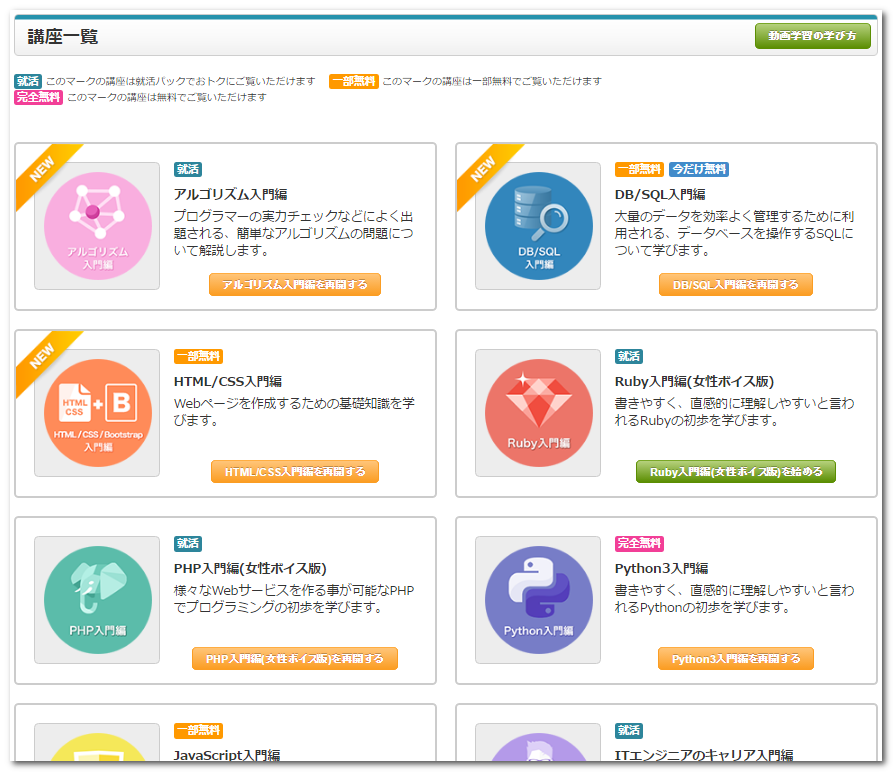Image resolution: width=893 pixels, height=772 pixels.
Task: Click the 一部無料 badge on JavaScript入門編
Action: coord(198,730)
